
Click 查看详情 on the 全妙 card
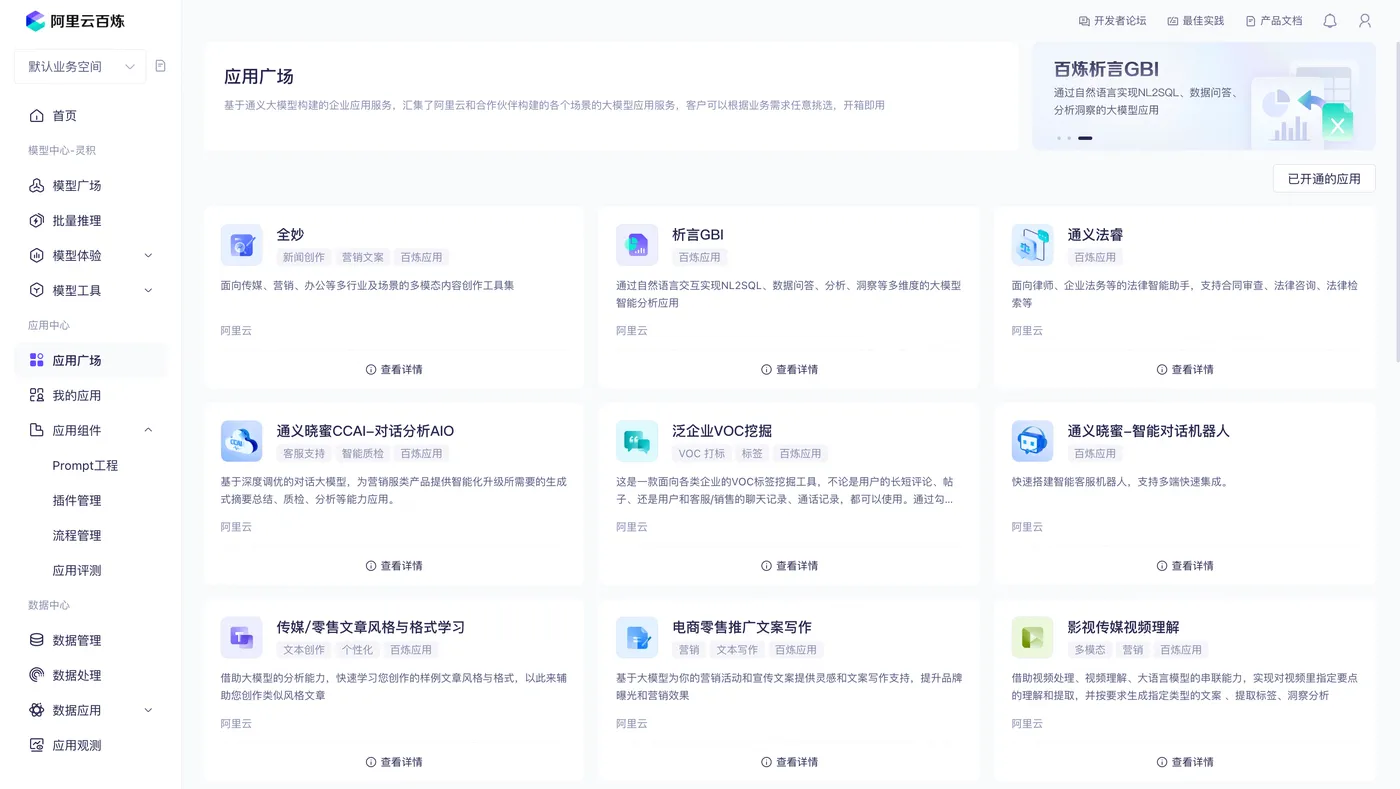(x=394, y=370)
